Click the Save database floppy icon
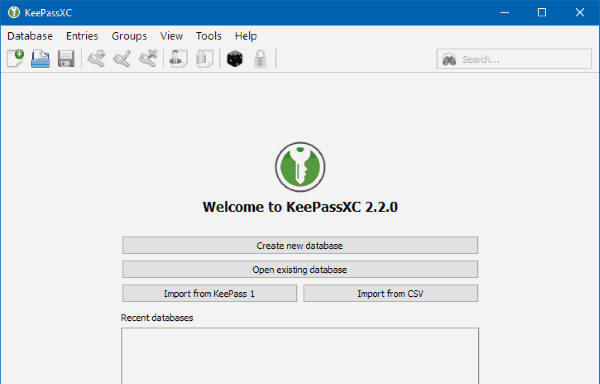This screenshot has width=600, height=384. tap(66, 59)
